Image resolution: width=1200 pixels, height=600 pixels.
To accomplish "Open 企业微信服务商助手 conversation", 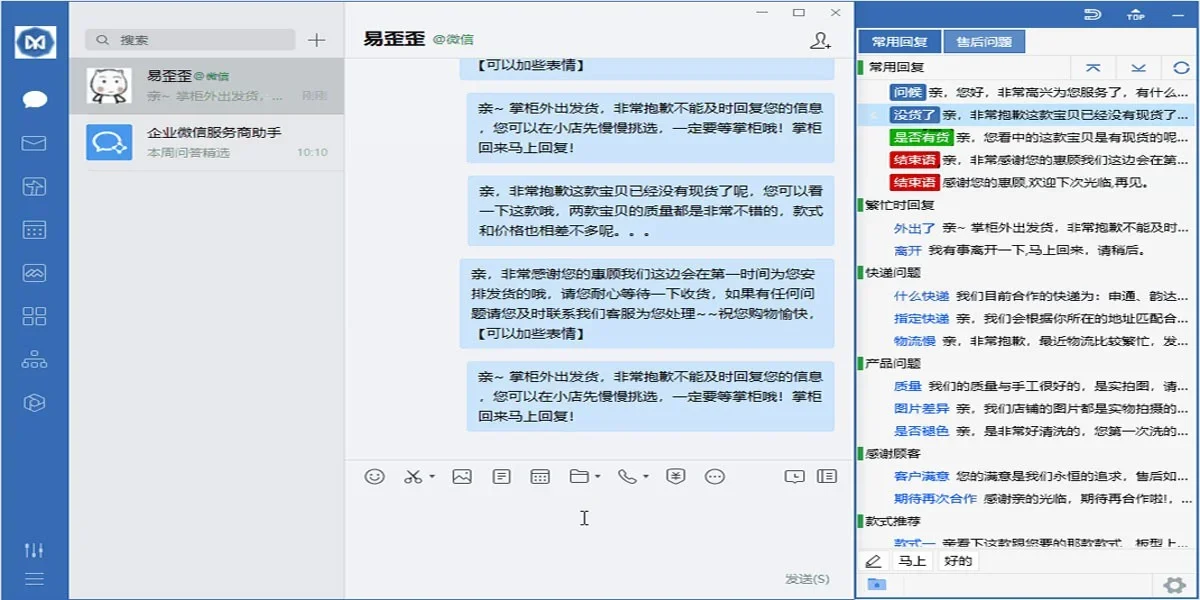I will click(x=207, y=142).
